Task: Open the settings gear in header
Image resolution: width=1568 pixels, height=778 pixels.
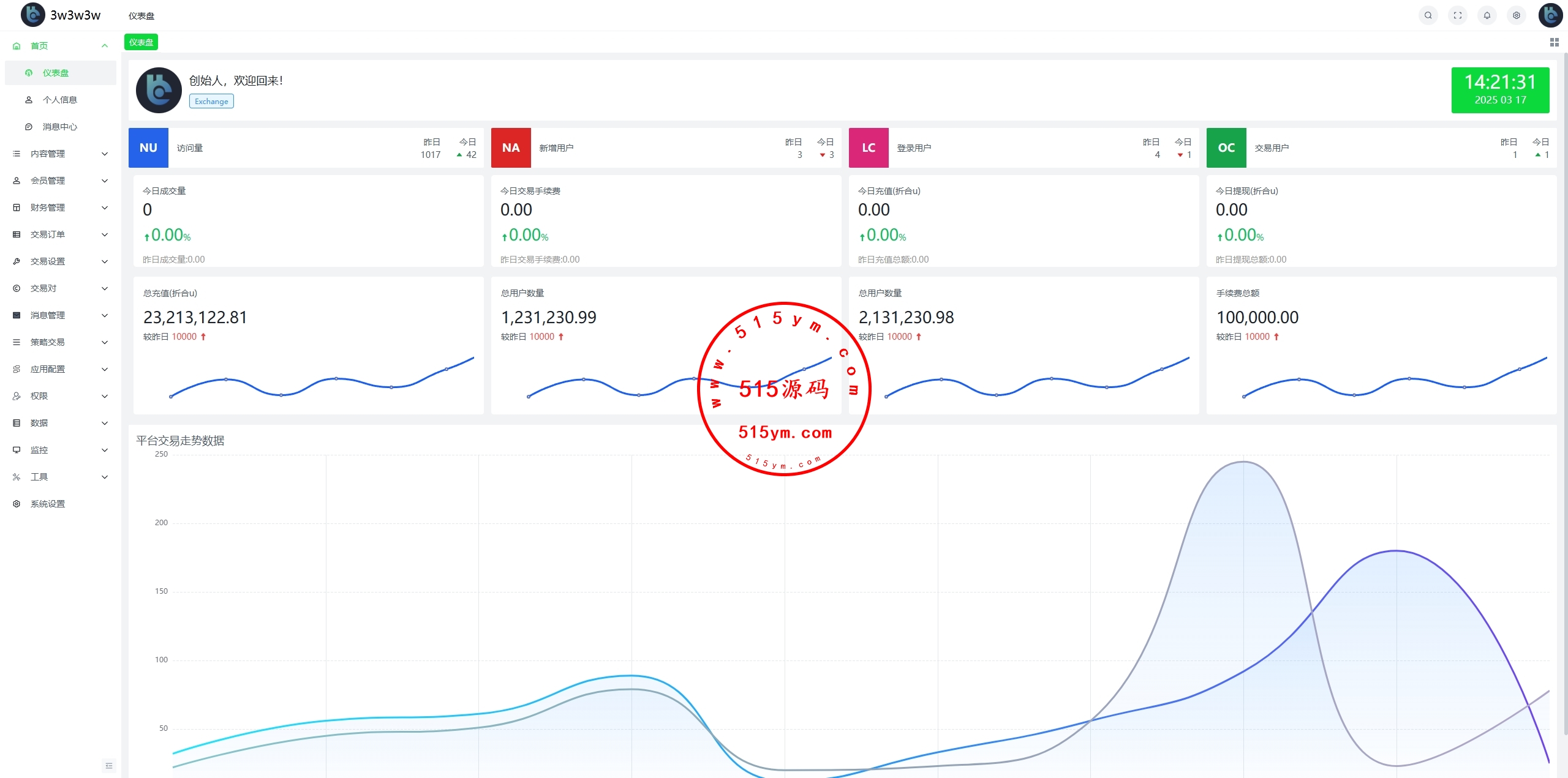Action: click(x=1516, y=15)
